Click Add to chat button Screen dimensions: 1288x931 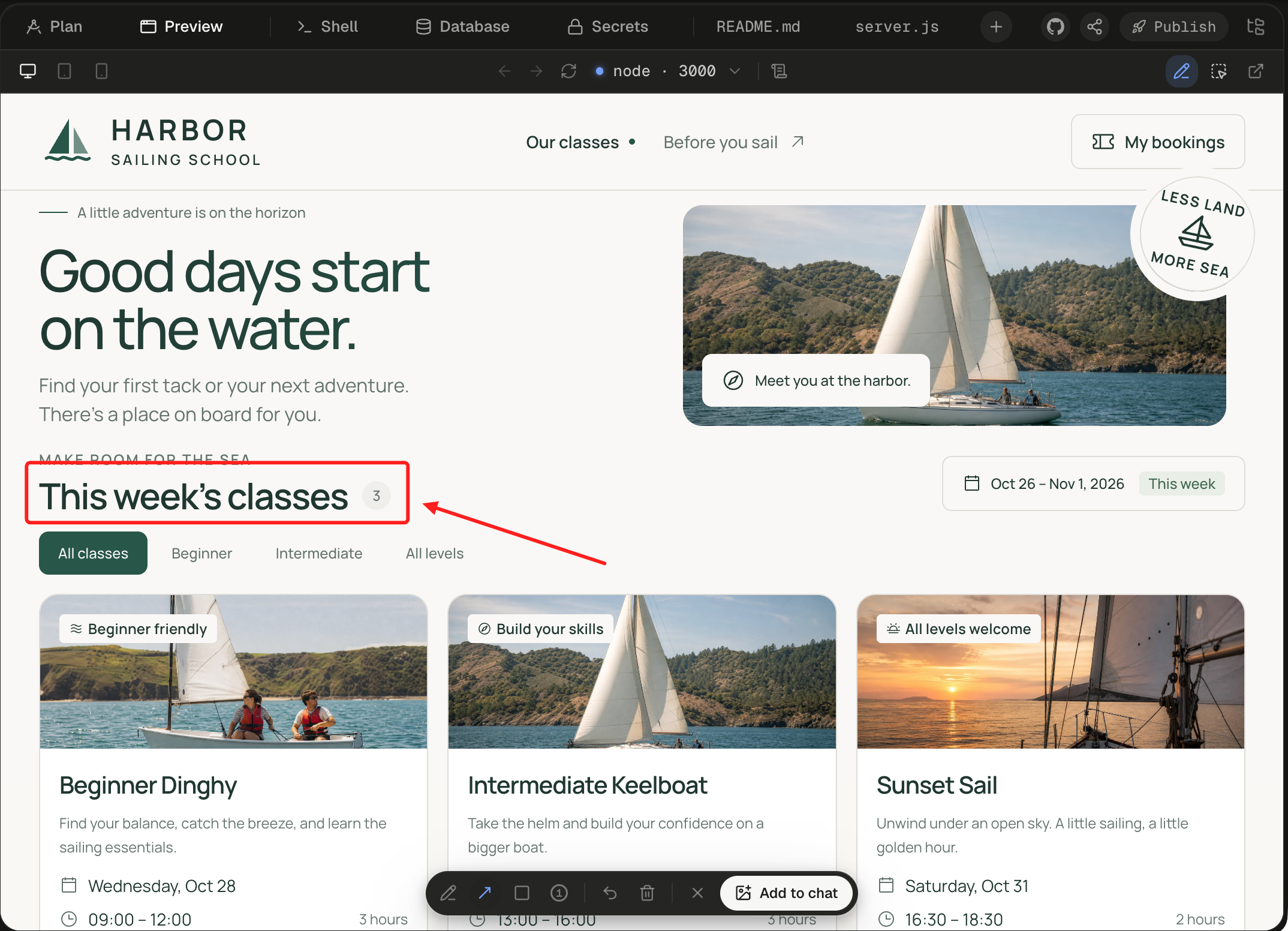click(787, 893)
